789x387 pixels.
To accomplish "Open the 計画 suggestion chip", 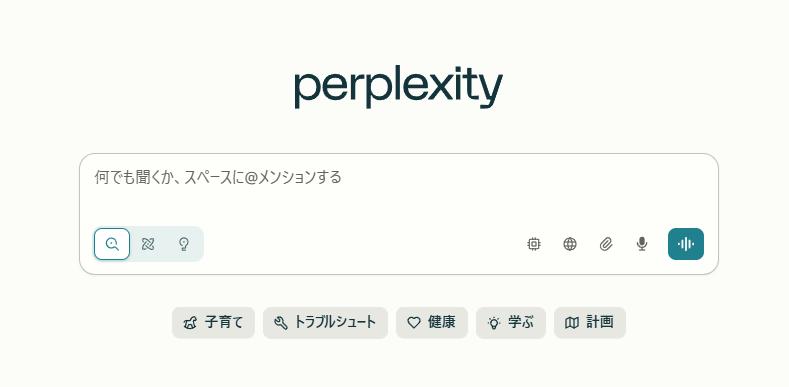I will coord(590,323).
